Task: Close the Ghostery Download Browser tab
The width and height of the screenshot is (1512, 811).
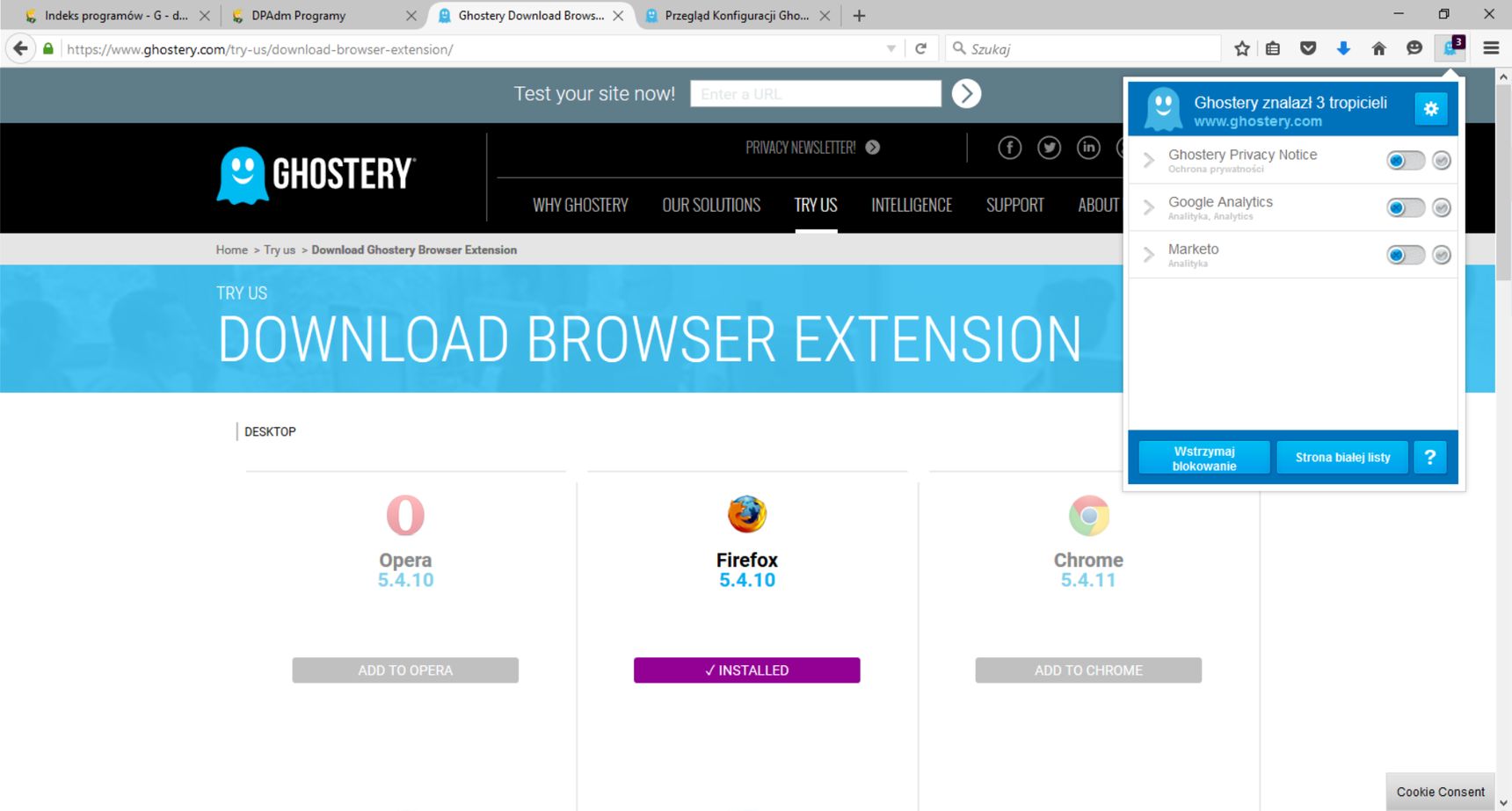Action: (618, 16)
